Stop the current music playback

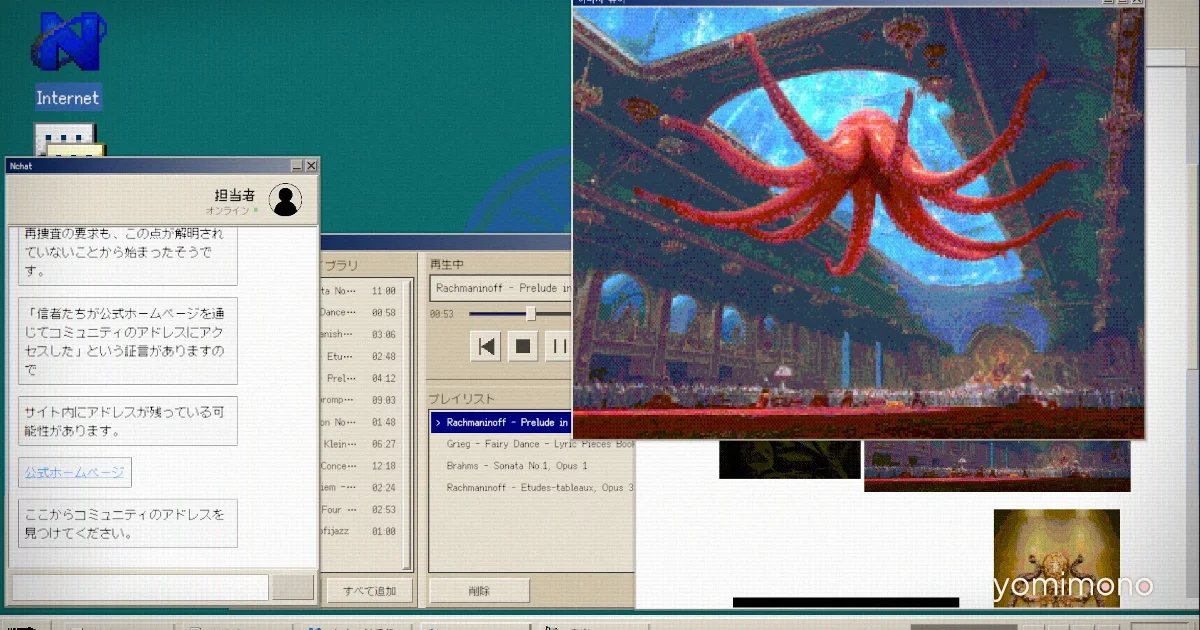click(523, 347)
